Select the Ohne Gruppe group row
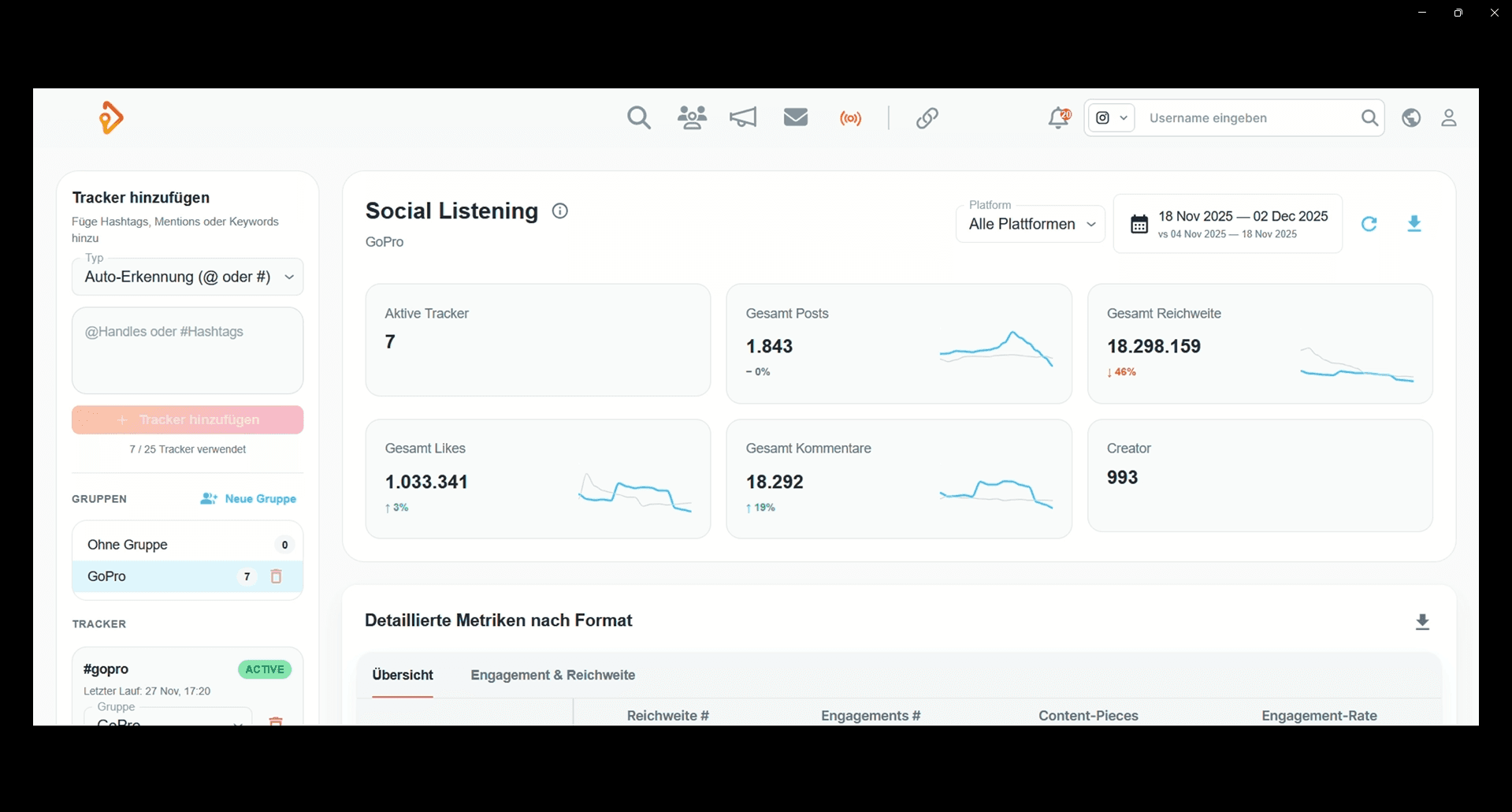This screenshot has height=812, width=1512. (188, 545)
